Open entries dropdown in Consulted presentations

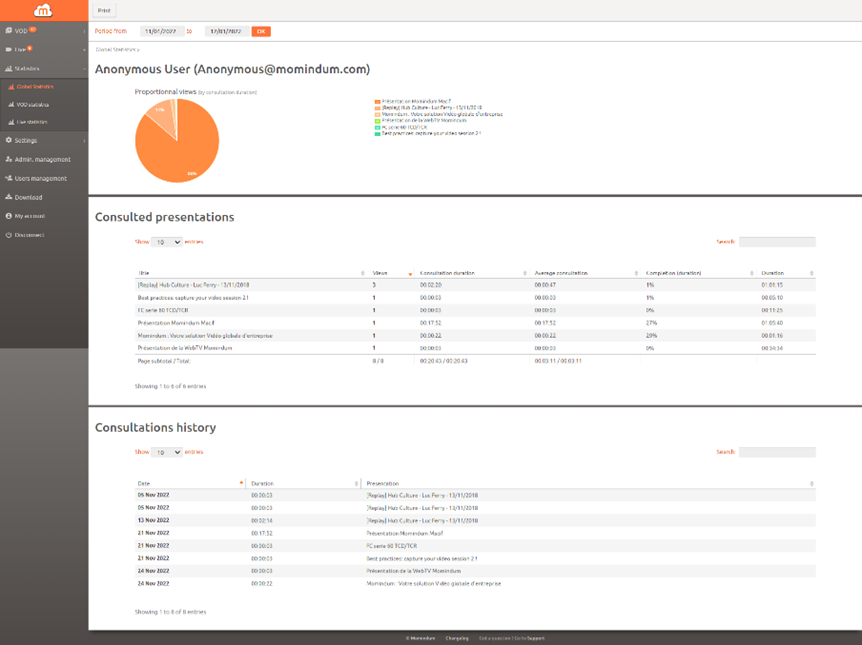coord(167,242)
